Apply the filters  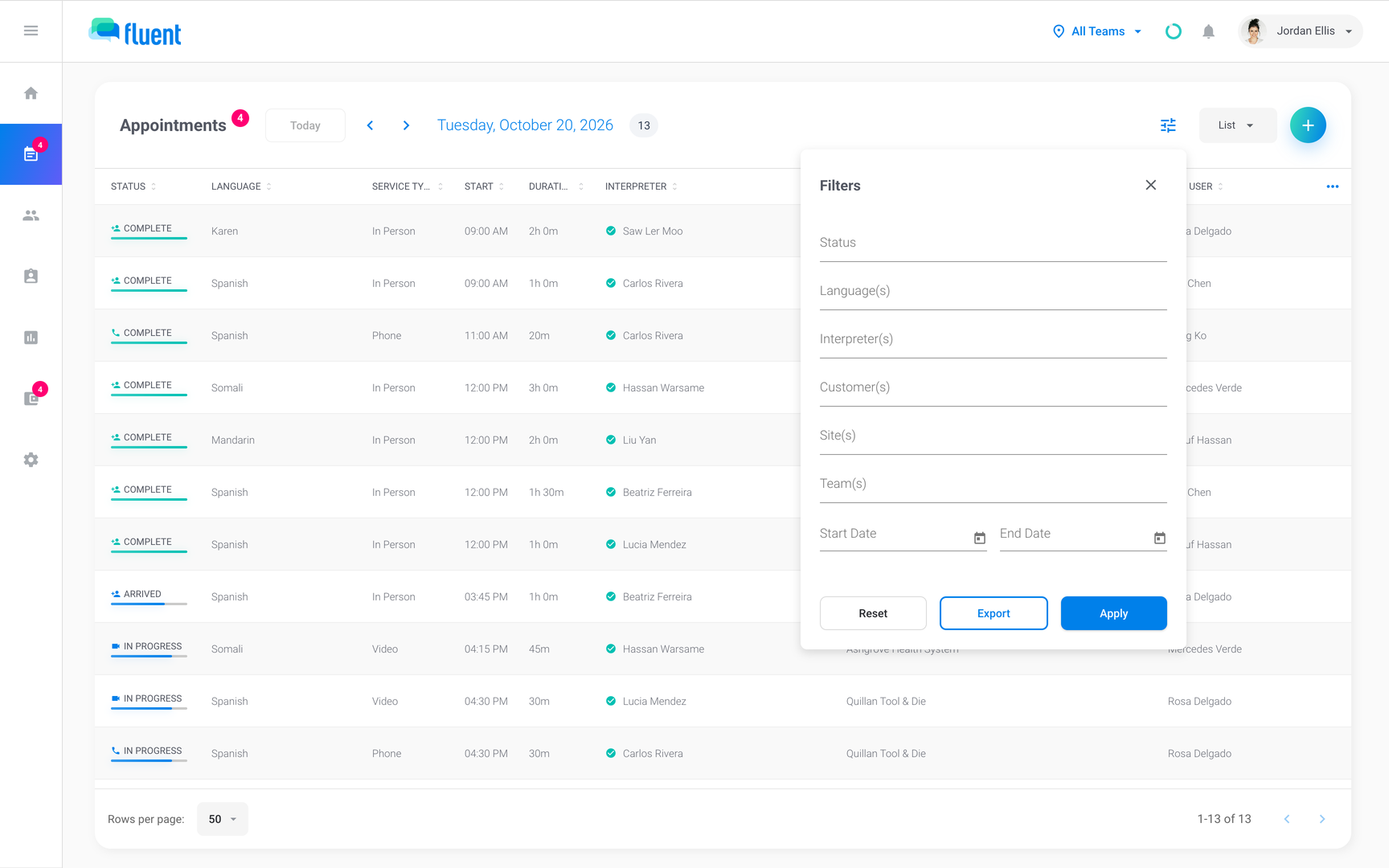click(1113, 613)
